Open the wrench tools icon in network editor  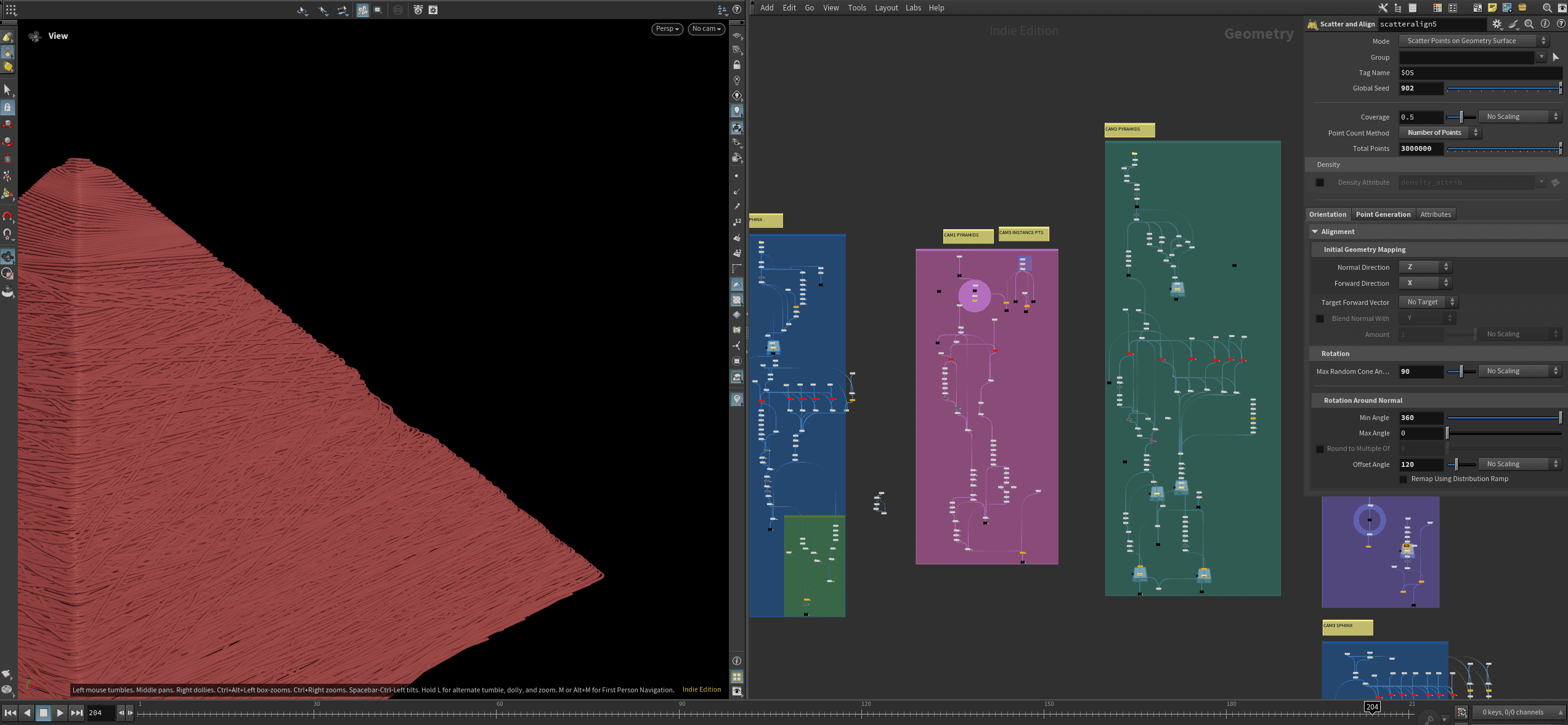point(1383,8)
